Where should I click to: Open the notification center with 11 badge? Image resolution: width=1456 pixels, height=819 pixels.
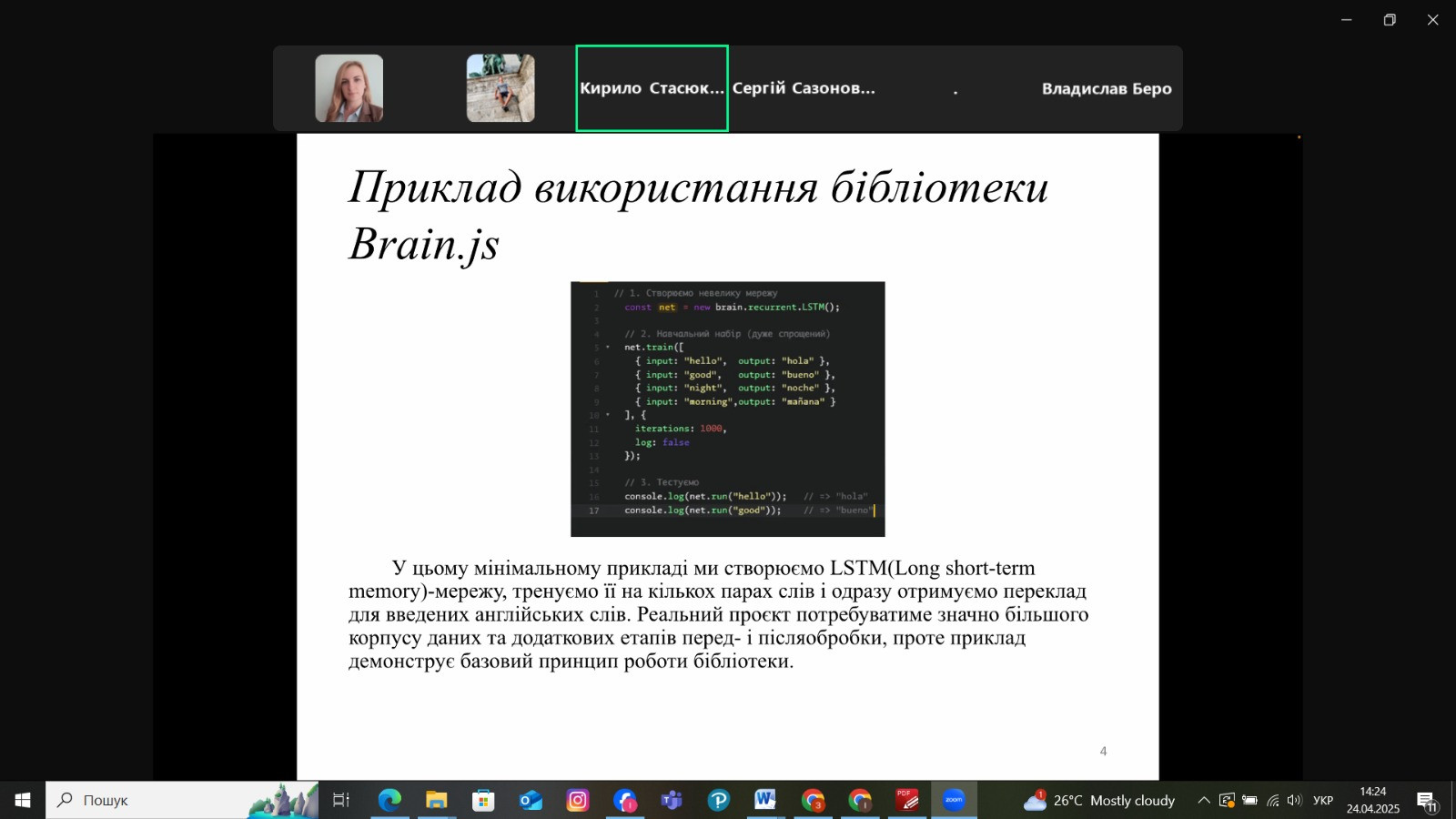pyautogui.click(x=1427, y=801)
